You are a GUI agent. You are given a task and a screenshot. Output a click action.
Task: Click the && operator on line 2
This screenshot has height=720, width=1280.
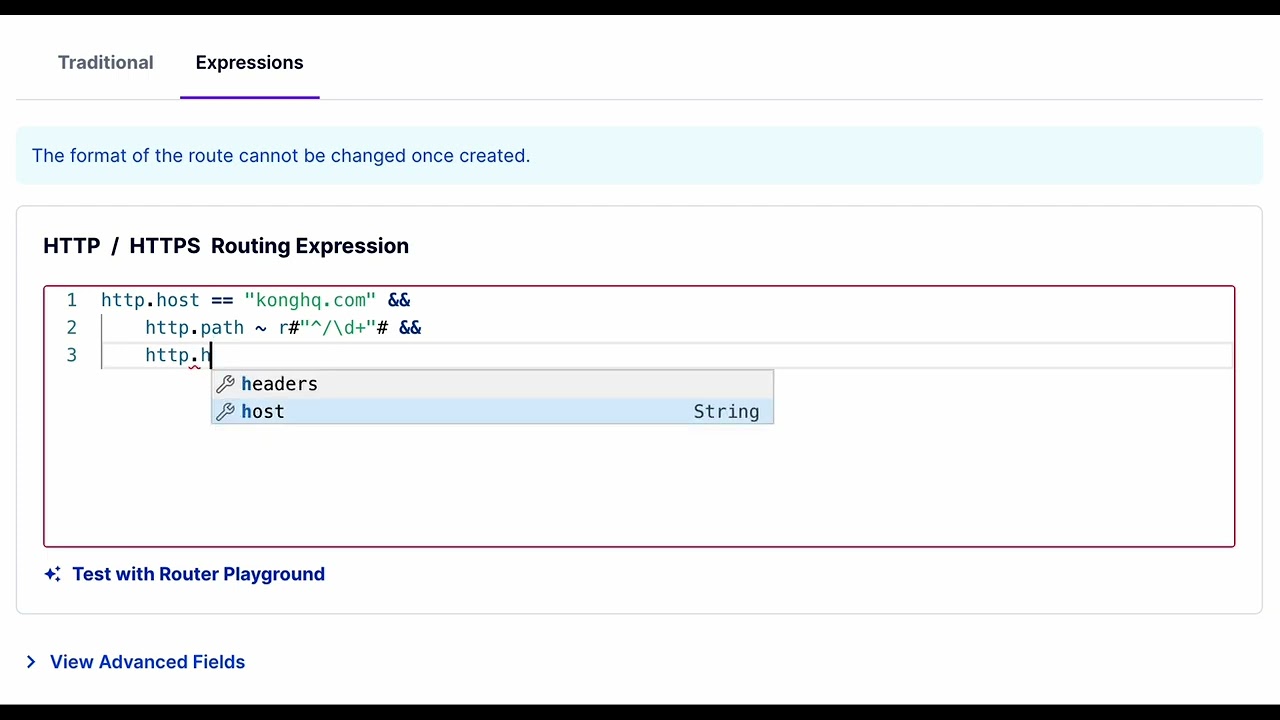click(x=410, y=328)
